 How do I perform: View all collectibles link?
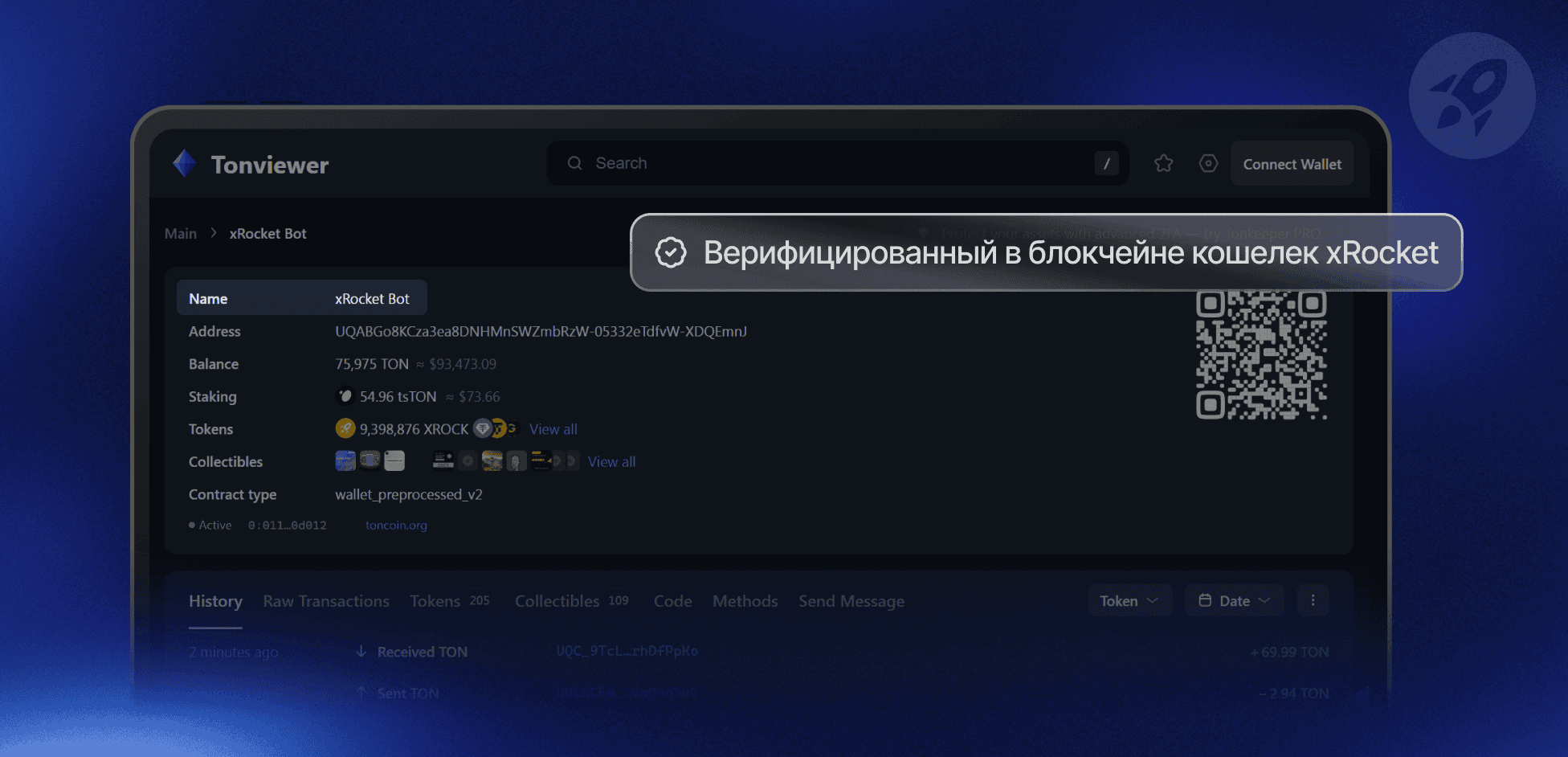[611, 461]
